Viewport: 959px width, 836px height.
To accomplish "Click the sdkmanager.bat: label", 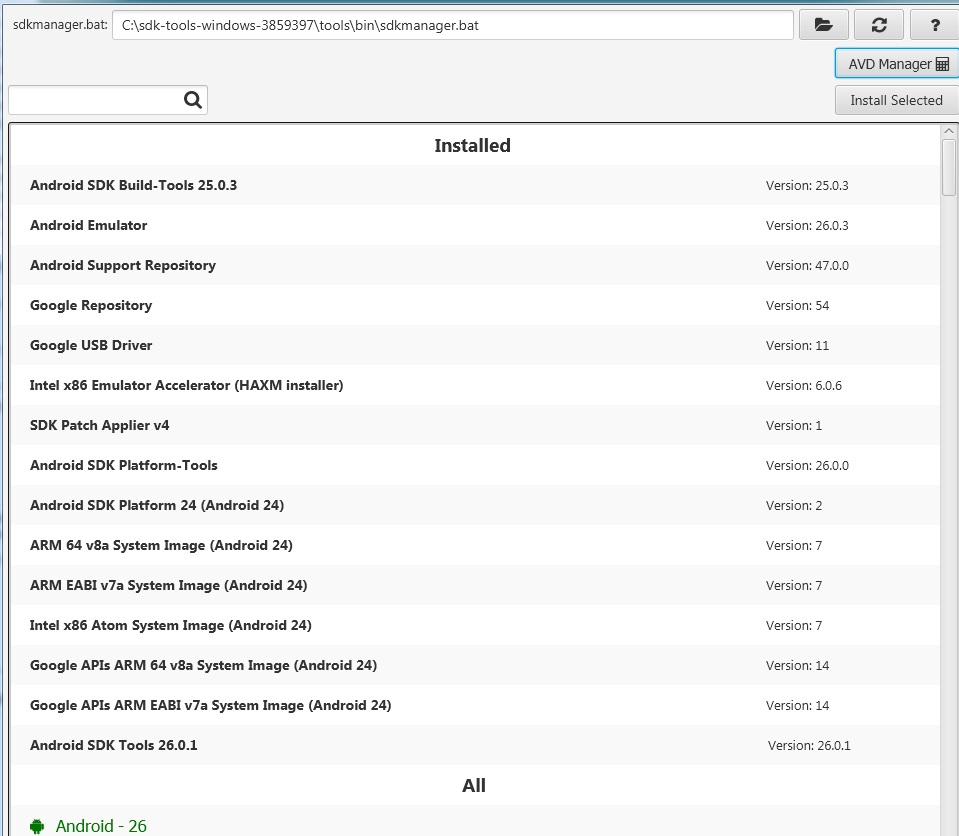I will [x=60, y=24].
